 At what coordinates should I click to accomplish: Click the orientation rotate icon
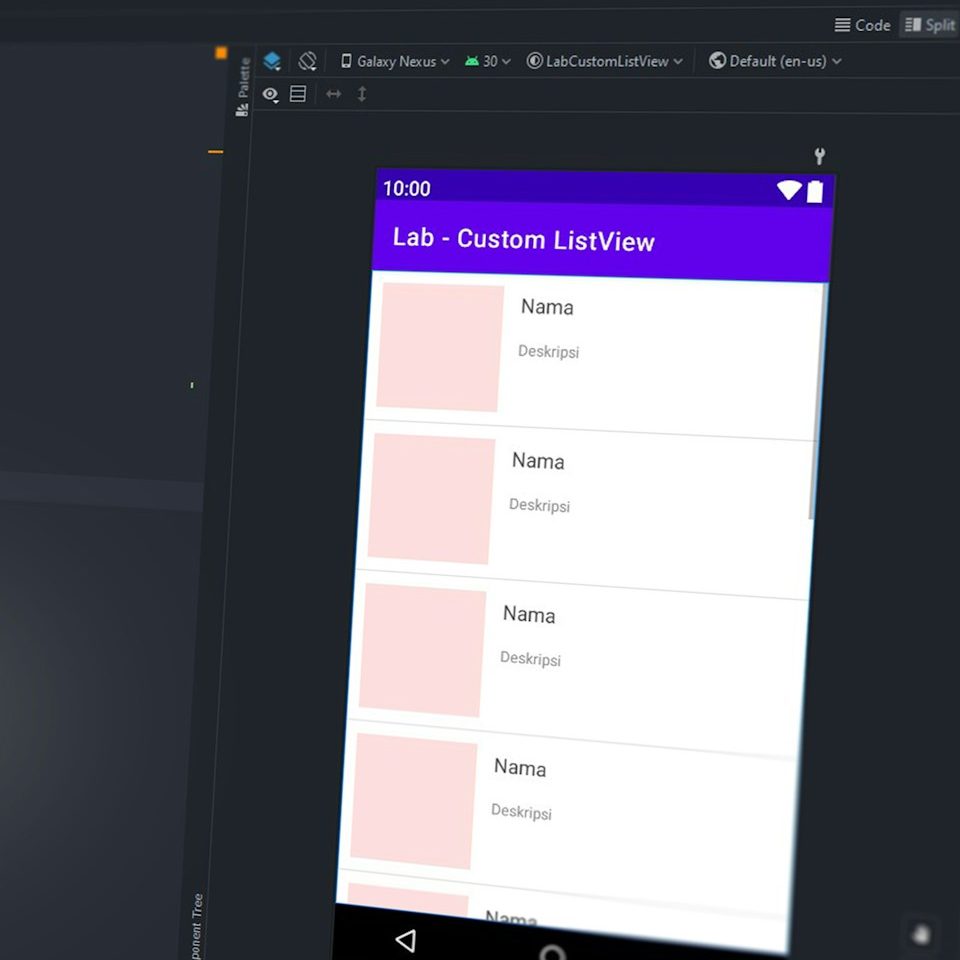coord(307,61)
